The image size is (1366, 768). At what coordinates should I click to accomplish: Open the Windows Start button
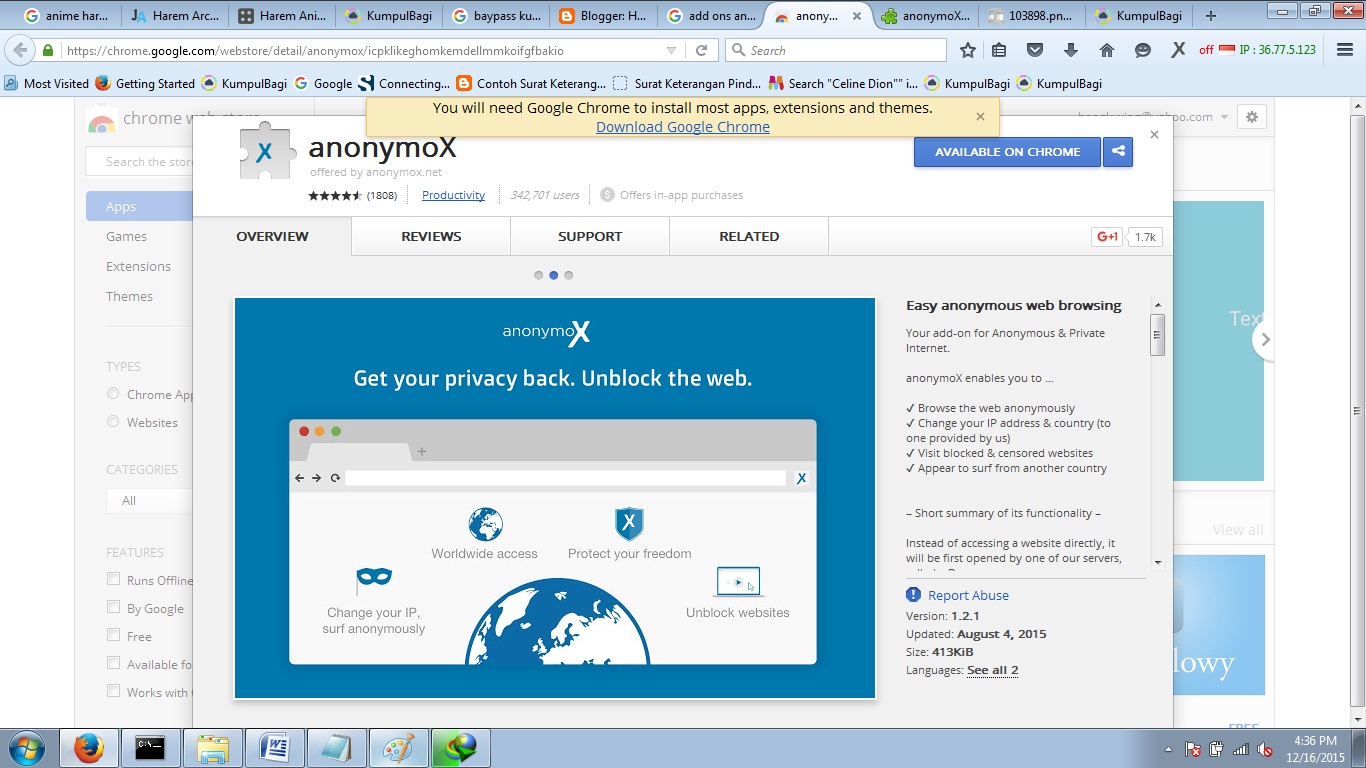coord(26,748)
